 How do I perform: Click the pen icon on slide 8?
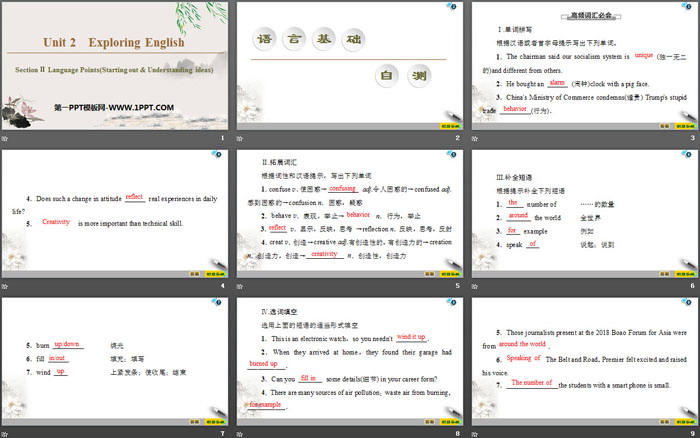tap(453, 411)
